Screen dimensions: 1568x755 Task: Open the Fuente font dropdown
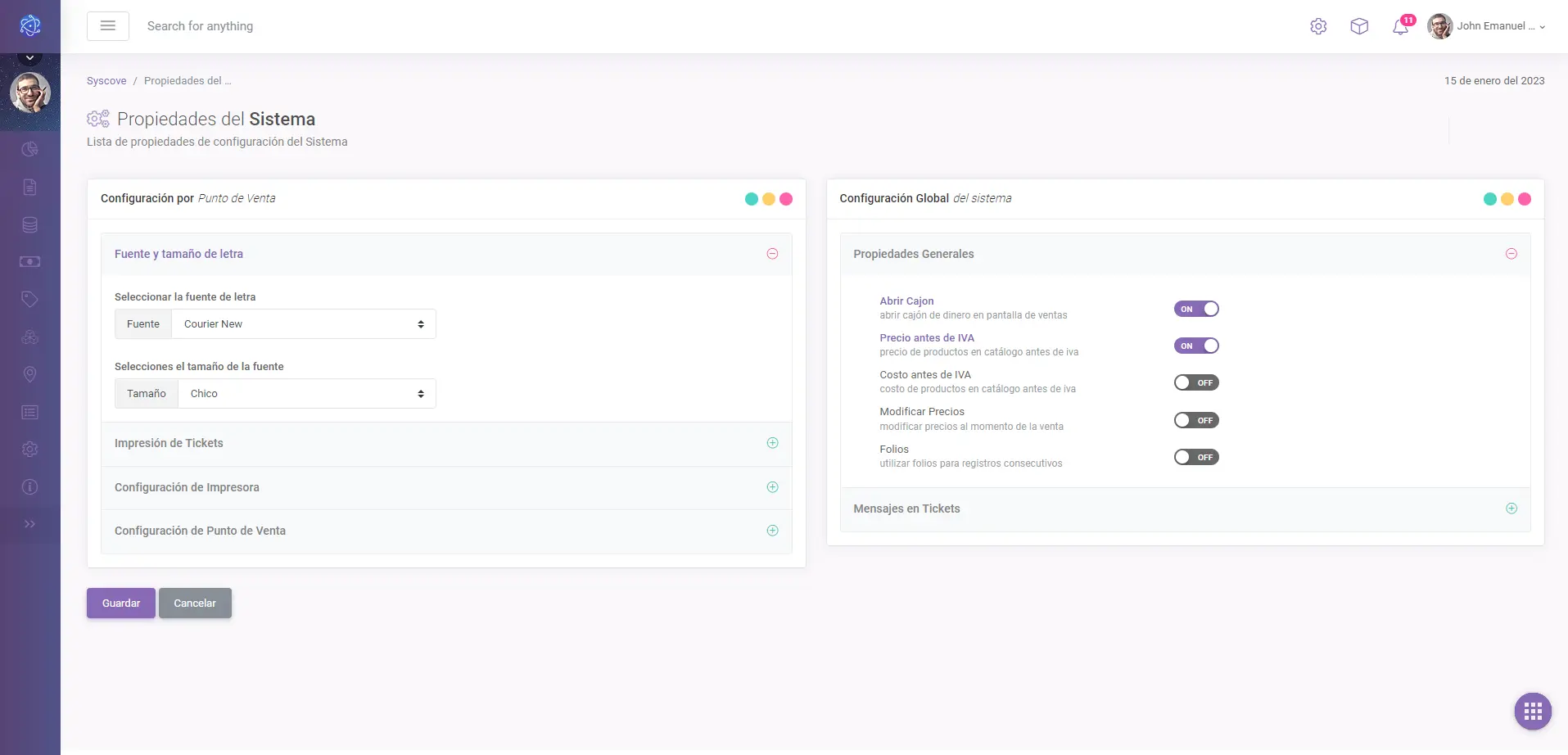click(x=303, y=324)
